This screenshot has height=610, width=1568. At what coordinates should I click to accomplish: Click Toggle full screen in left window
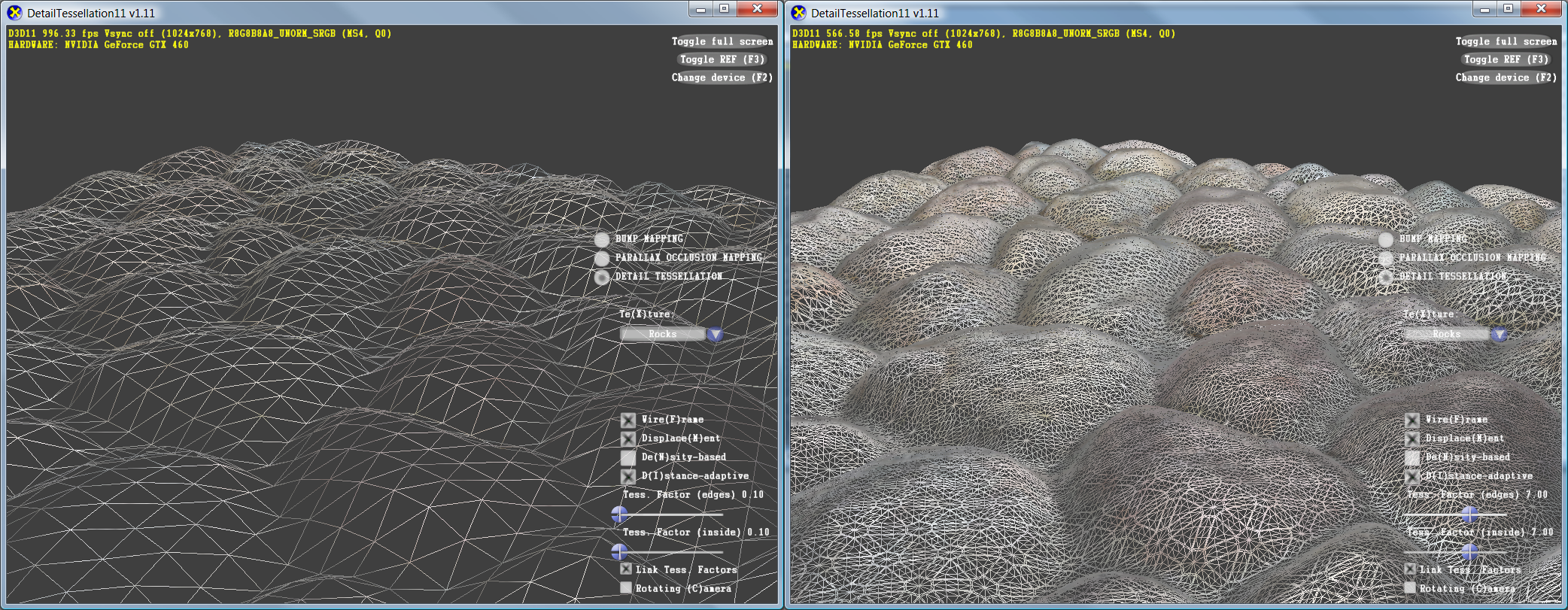coord(722,41)
